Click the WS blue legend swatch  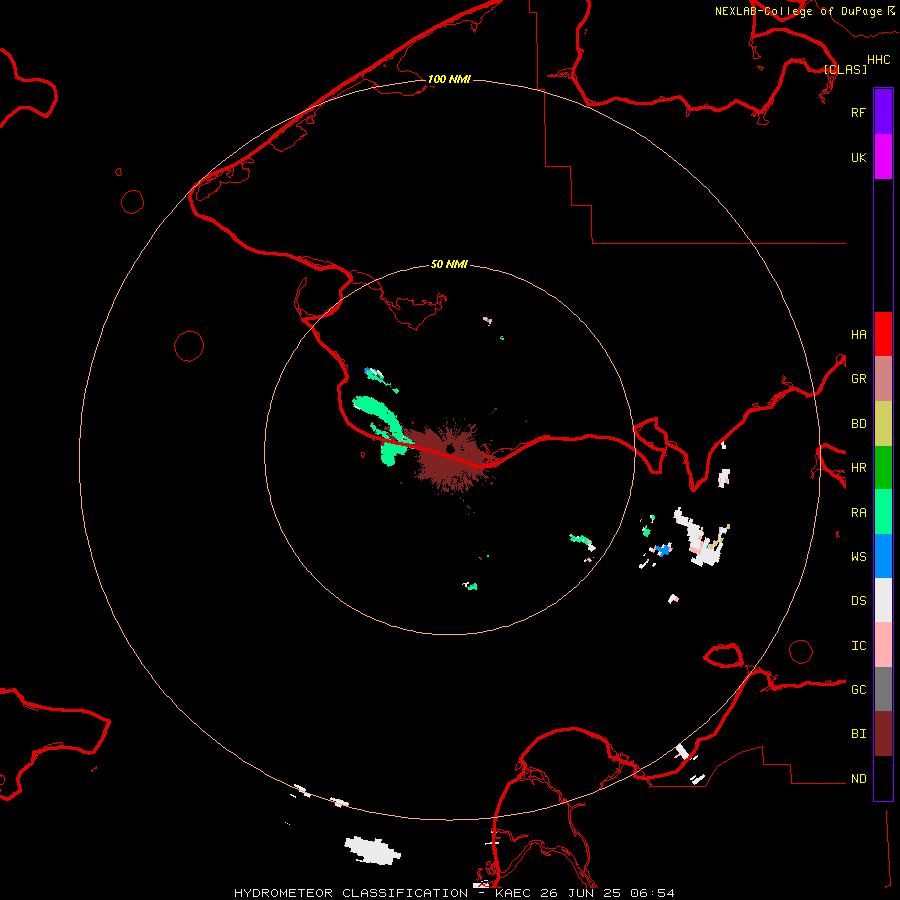(883, 556)
